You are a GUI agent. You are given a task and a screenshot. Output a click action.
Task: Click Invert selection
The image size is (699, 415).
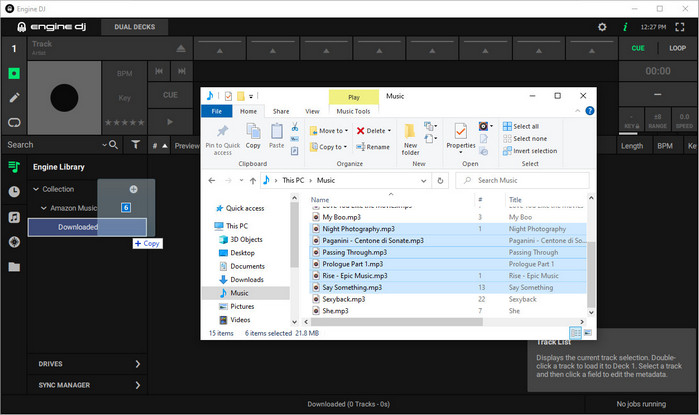coord(530,151)
